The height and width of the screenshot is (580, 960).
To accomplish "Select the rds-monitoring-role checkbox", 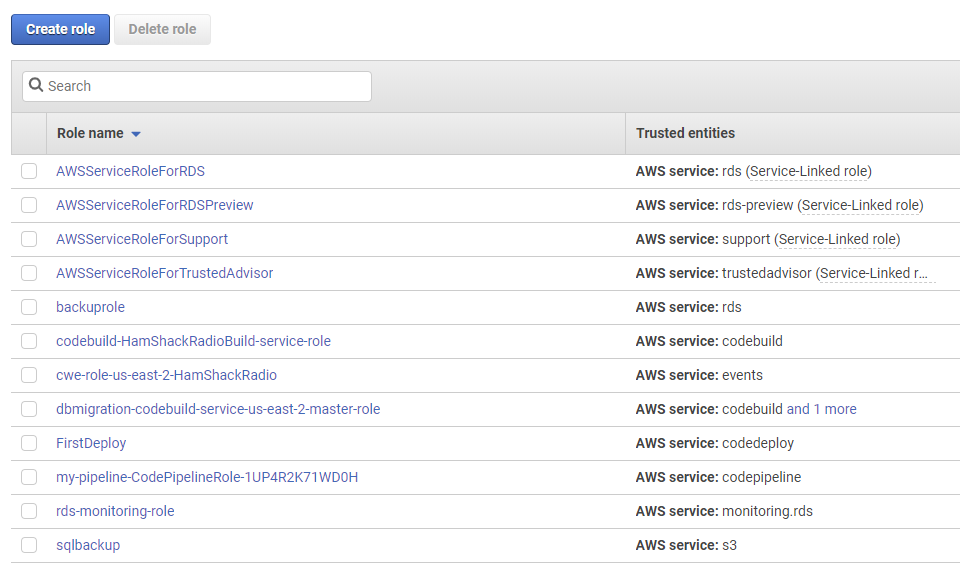I will click(x=29, y=511).
